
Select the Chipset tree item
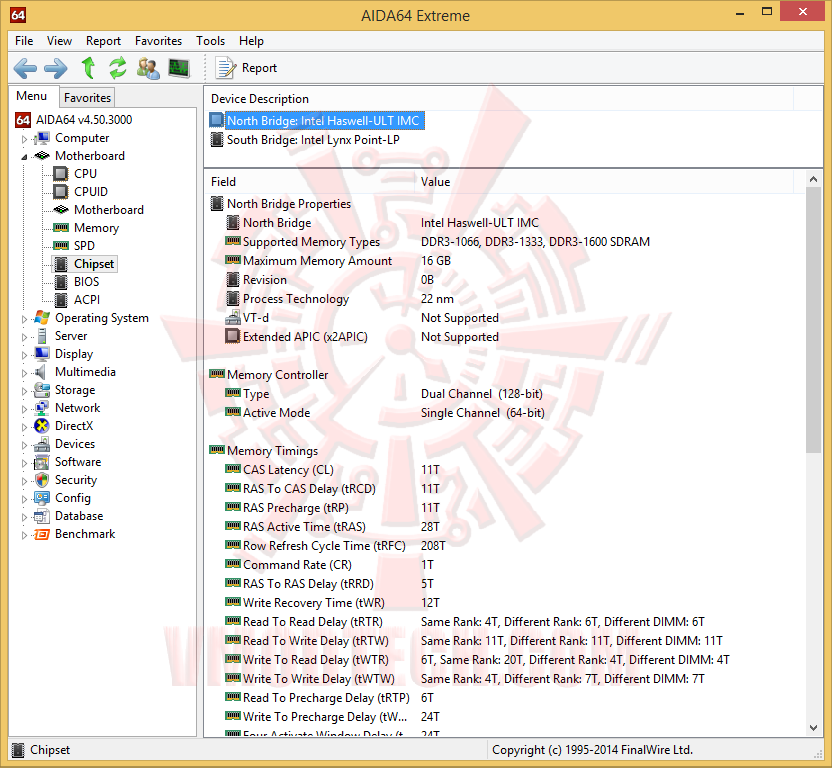(x=94, y=264)
